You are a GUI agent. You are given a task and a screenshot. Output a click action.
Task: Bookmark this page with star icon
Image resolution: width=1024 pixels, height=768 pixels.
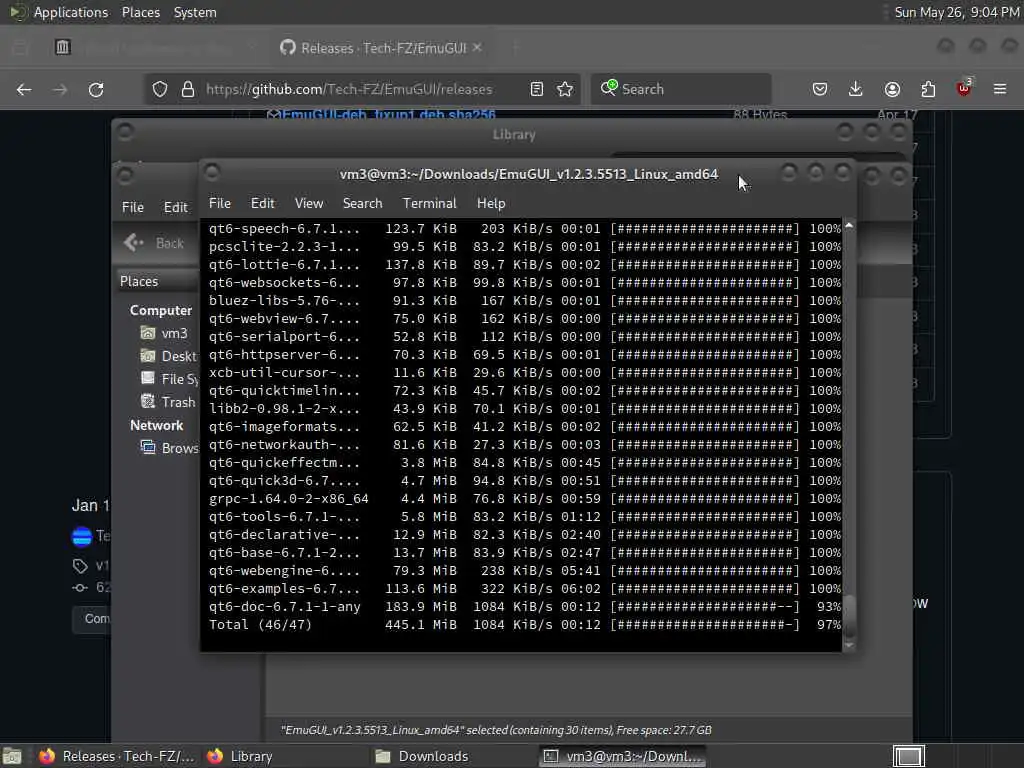coord(566,89)
